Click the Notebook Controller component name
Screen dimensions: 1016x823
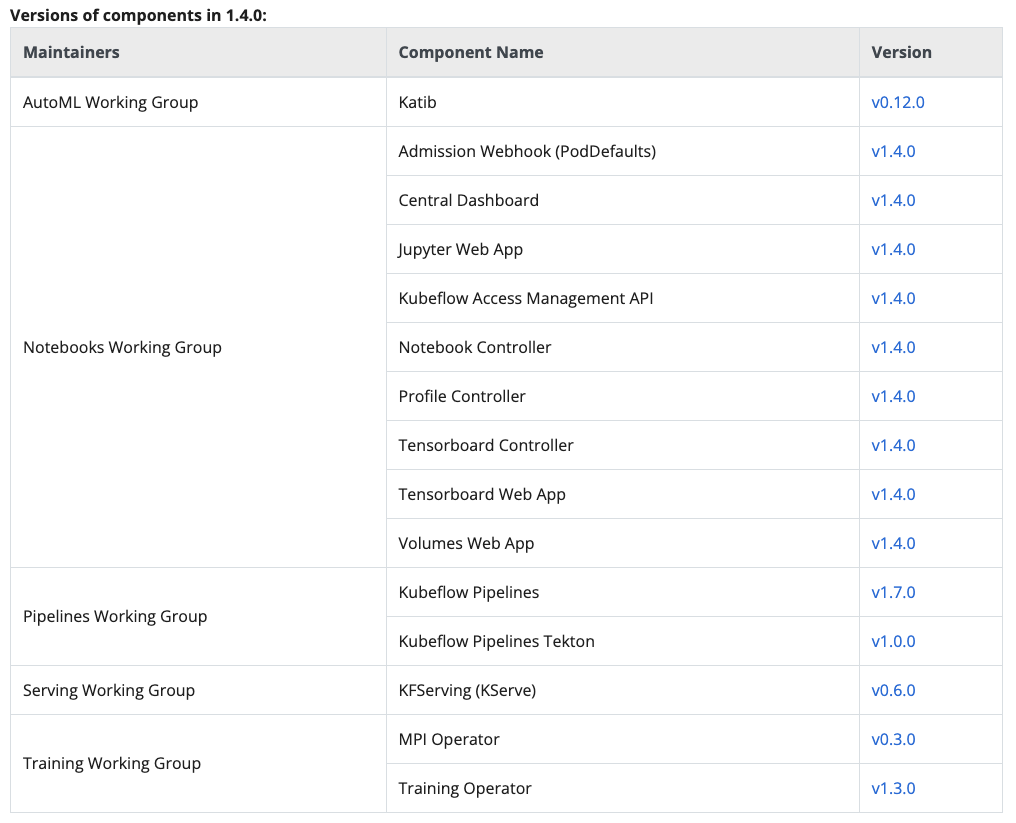pos(474,347)
